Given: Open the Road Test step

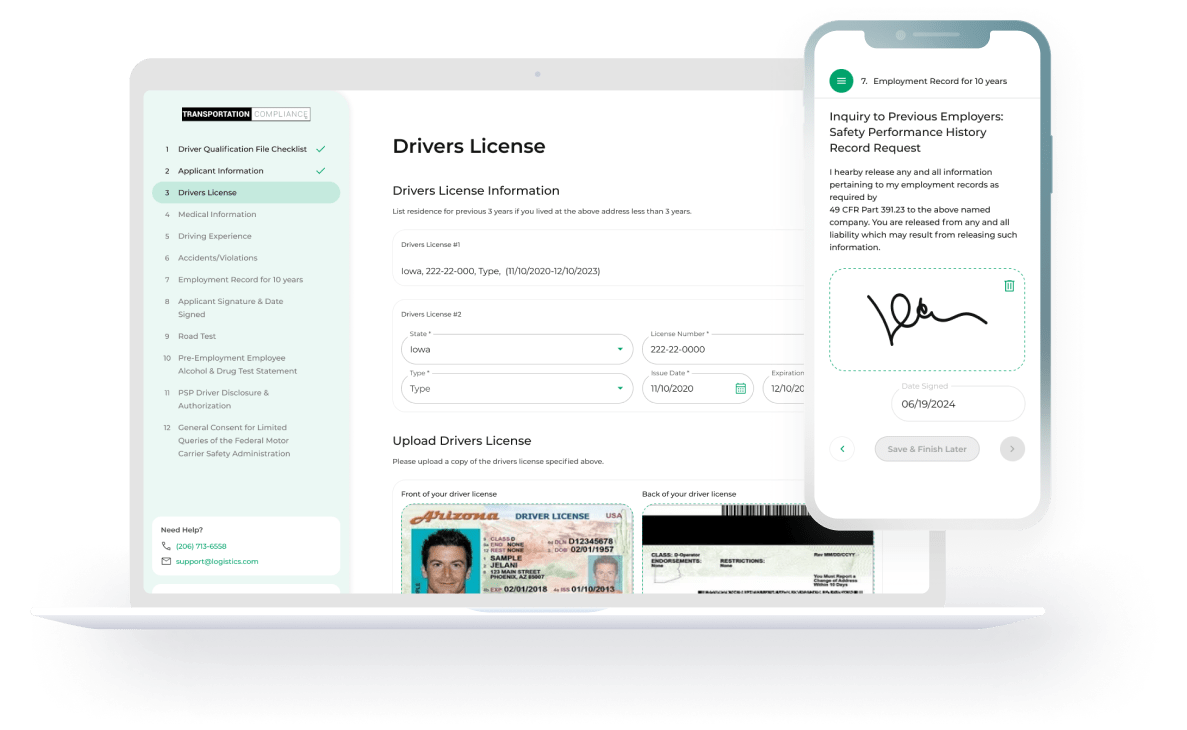Looking at the screenshot, I should click(197, 336).
